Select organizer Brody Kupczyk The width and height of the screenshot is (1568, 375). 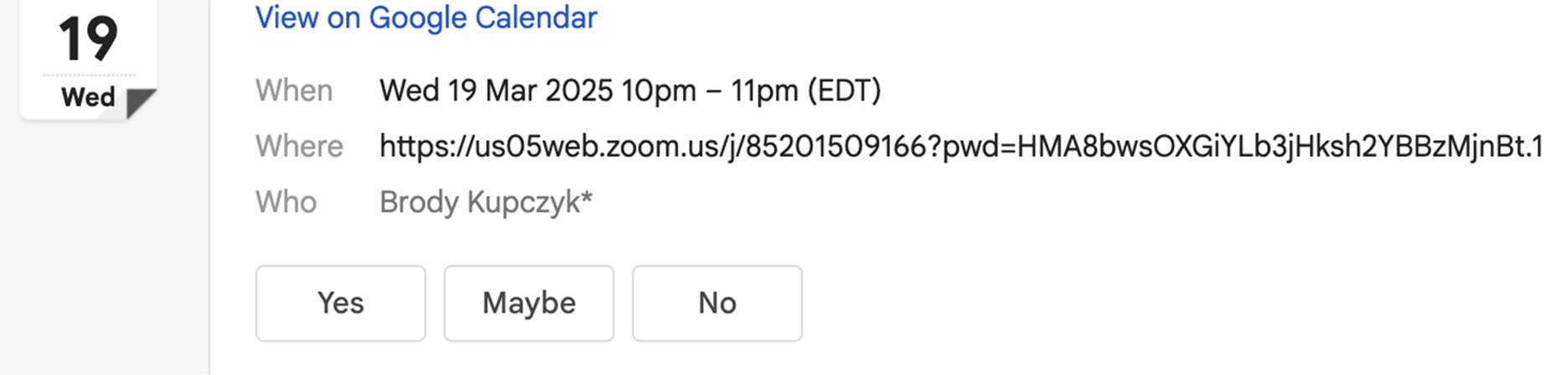click(x=479, y=202)
